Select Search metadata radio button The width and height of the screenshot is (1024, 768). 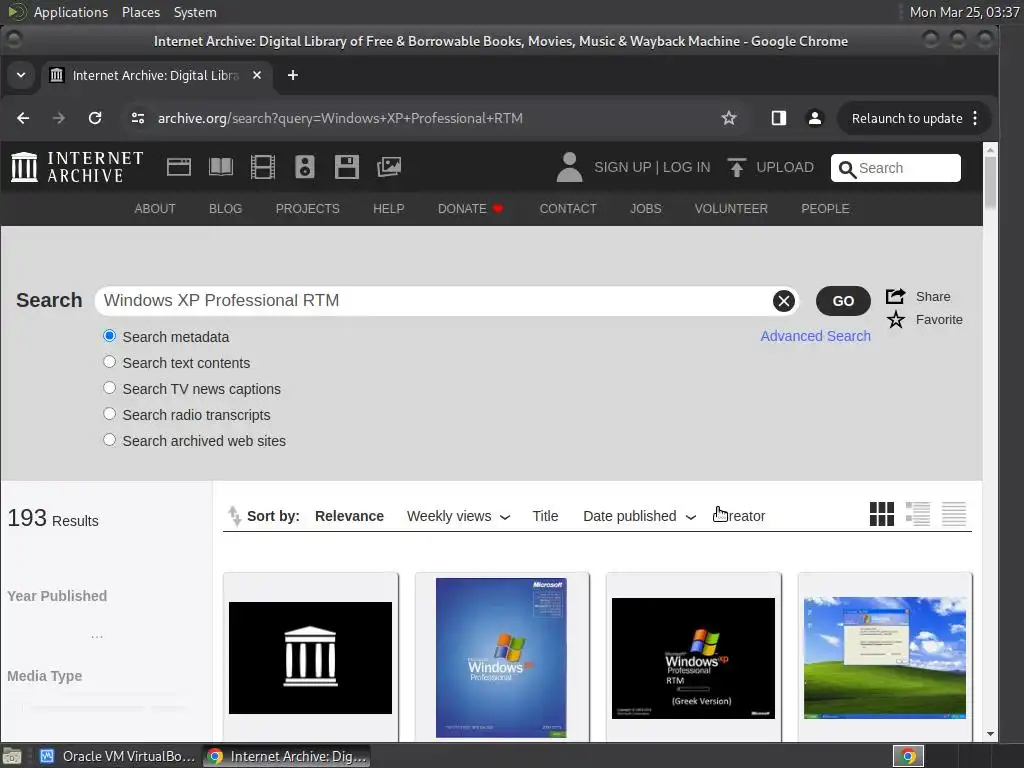tap(109, 336)
